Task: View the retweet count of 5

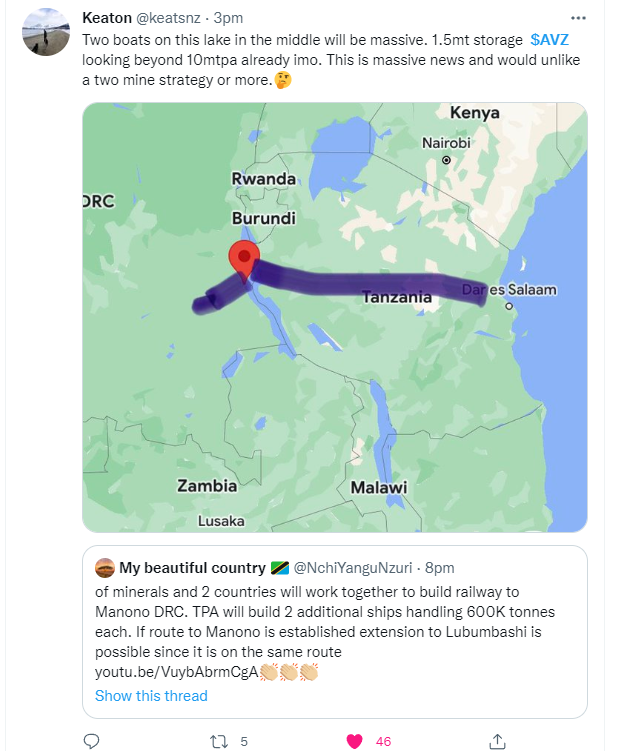Action: (244, 741)
